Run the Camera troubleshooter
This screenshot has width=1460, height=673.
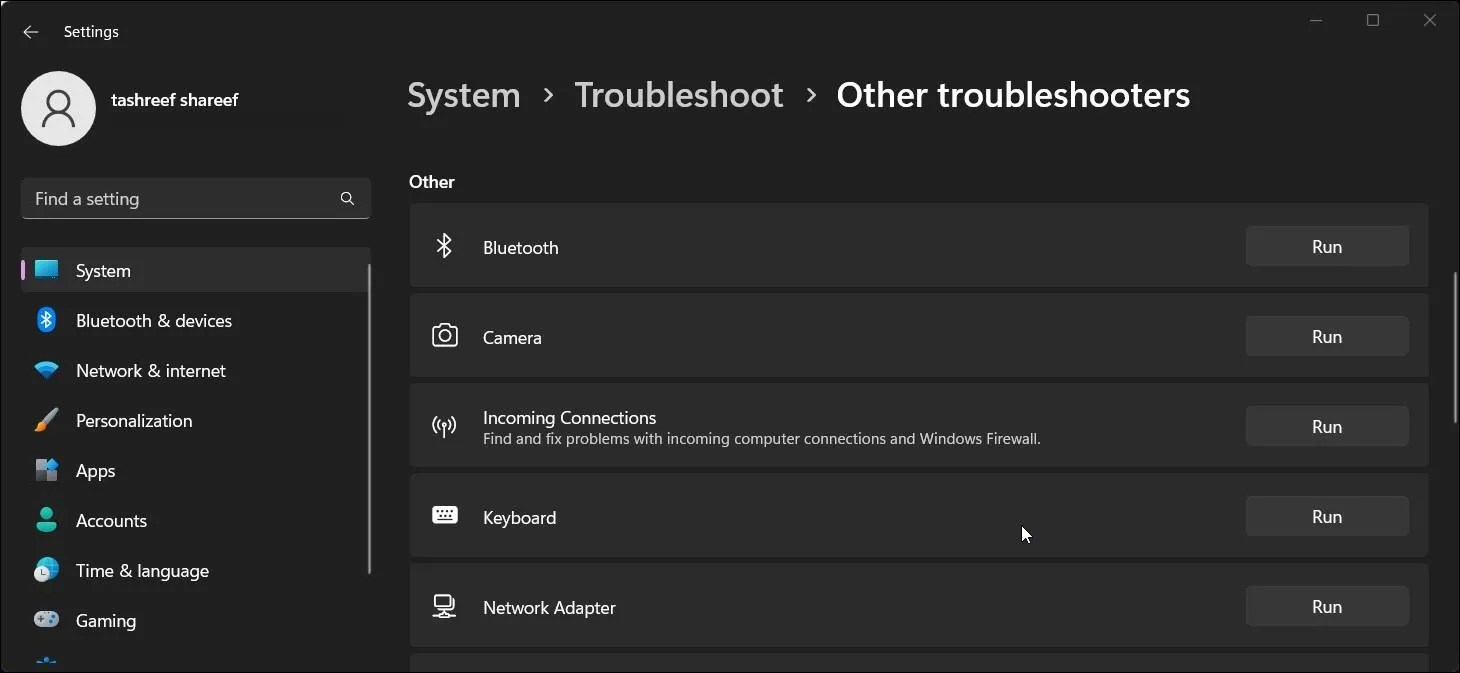point(1327,336)
